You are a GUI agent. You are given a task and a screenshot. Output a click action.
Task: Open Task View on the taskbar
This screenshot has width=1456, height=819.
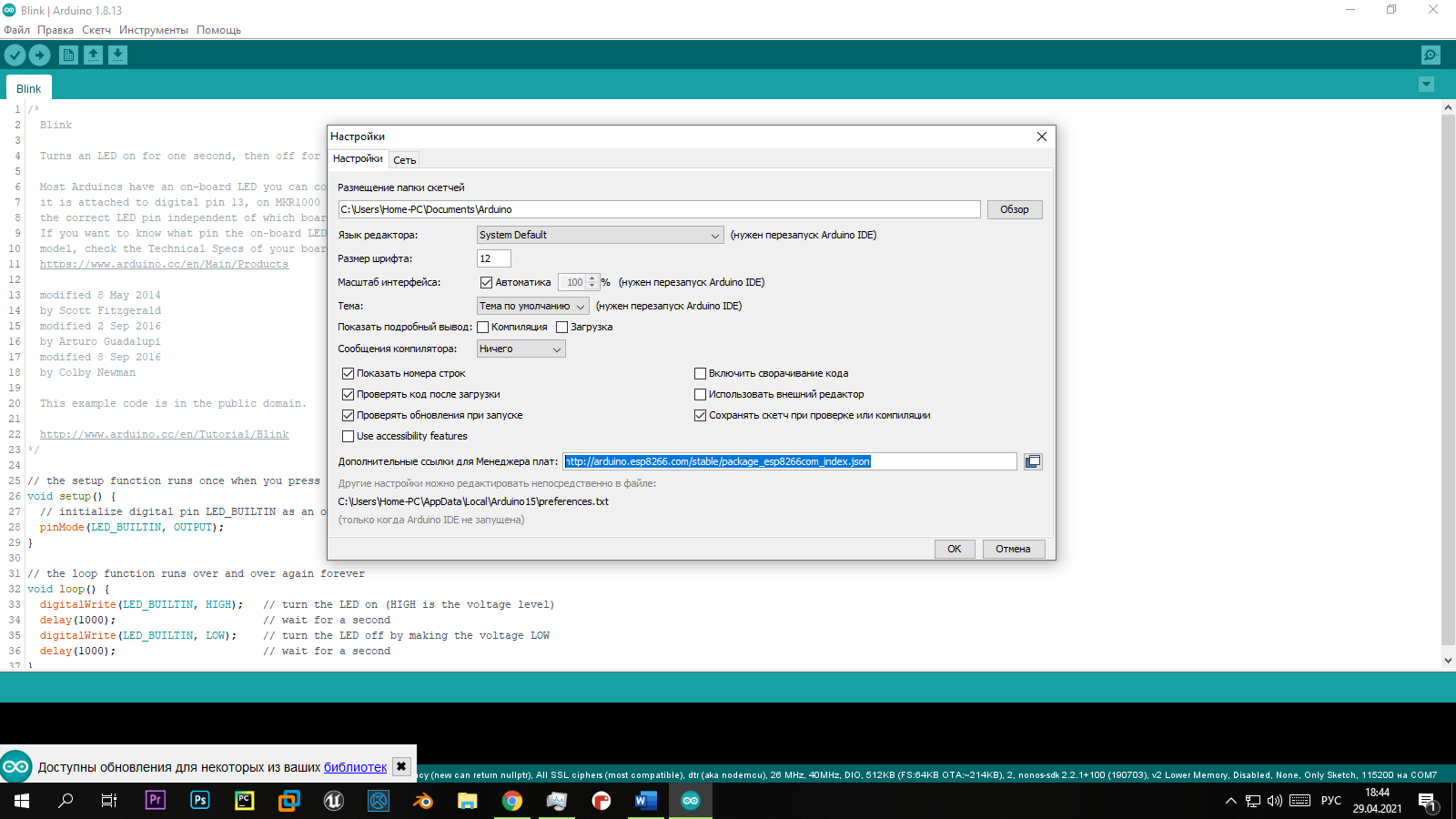[109, 801]
